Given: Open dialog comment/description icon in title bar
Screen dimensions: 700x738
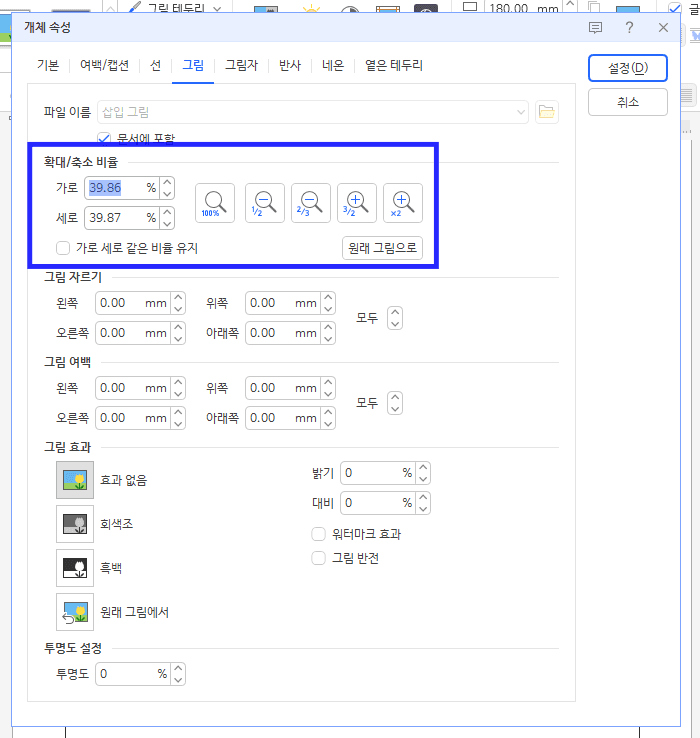Looking at the screenshot, I should (x=595, y=28).
